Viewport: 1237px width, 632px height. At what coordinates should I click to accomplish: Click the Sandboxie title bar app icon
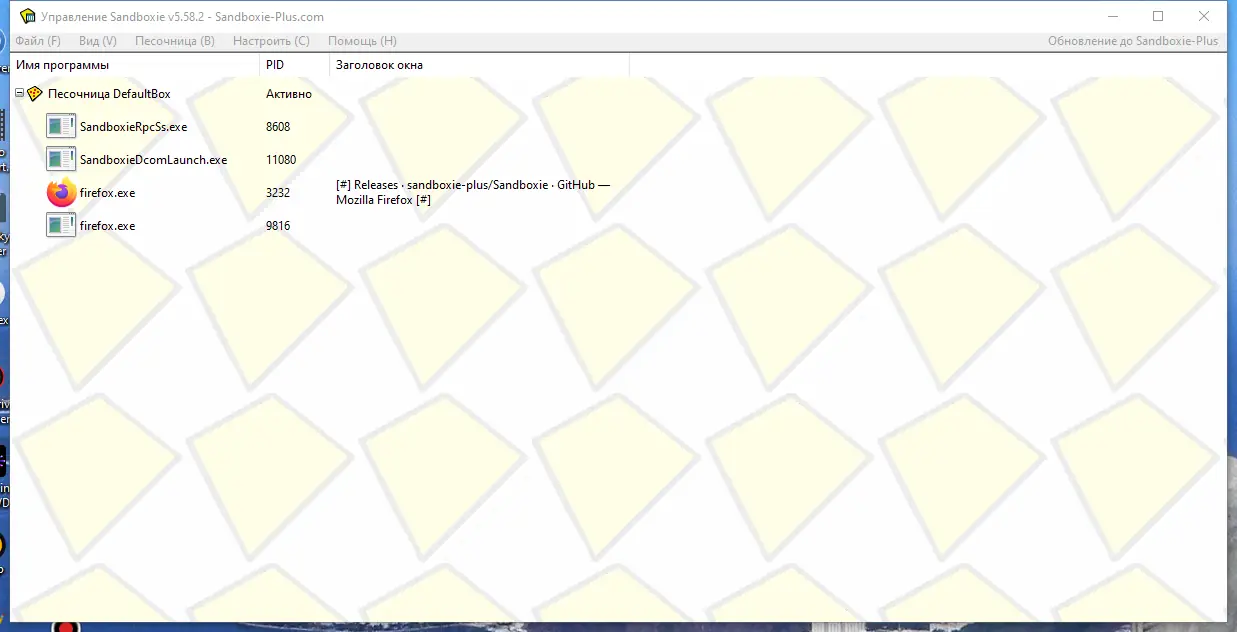coord(27,16)
